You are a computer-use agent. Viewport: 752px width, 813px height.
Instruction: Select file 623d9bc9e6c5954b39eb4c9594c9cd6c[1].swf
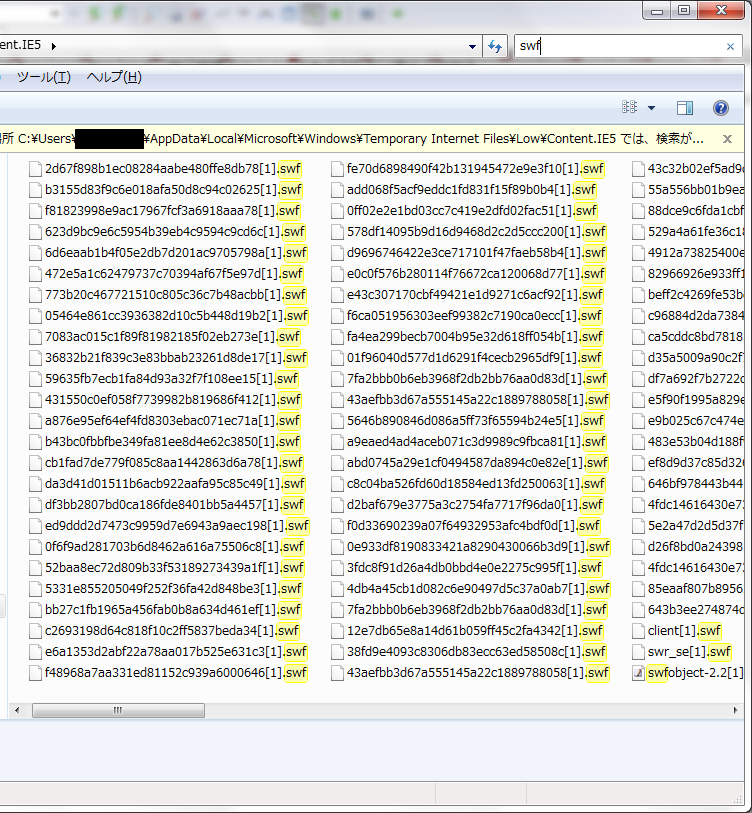coord(166,232)
